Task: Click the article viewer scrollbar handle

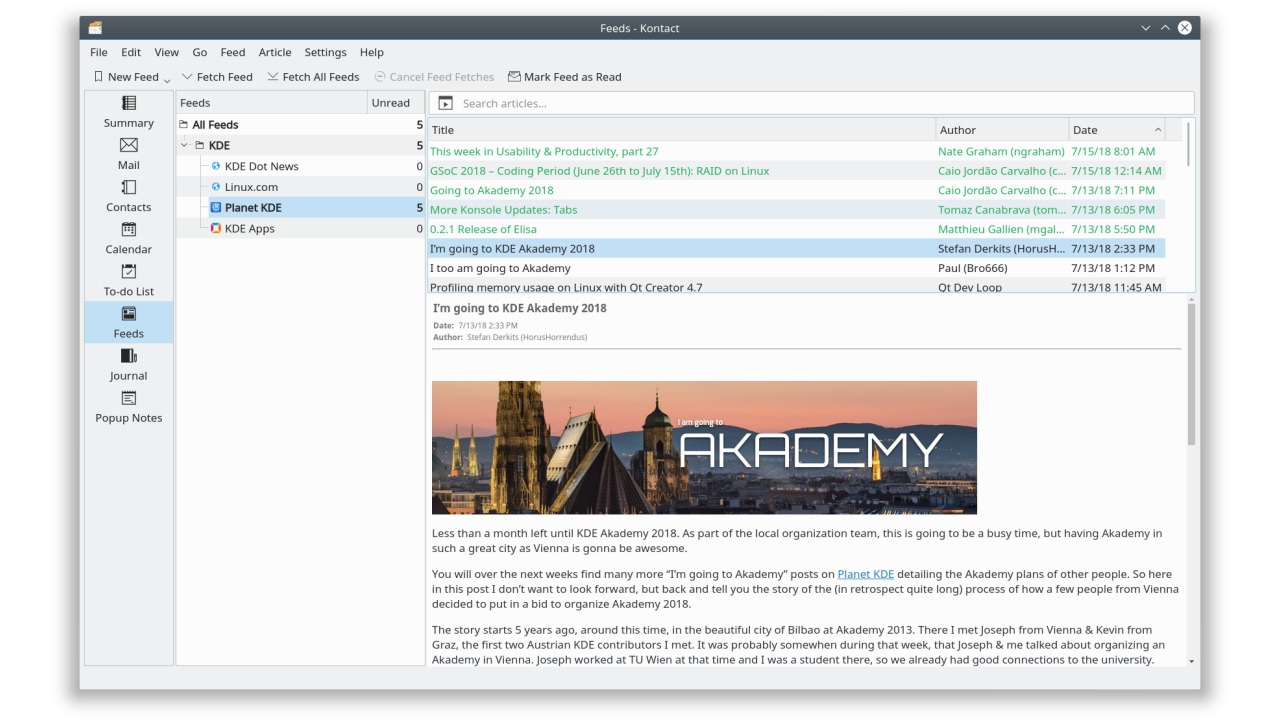Action: (x=1191, y=373)
